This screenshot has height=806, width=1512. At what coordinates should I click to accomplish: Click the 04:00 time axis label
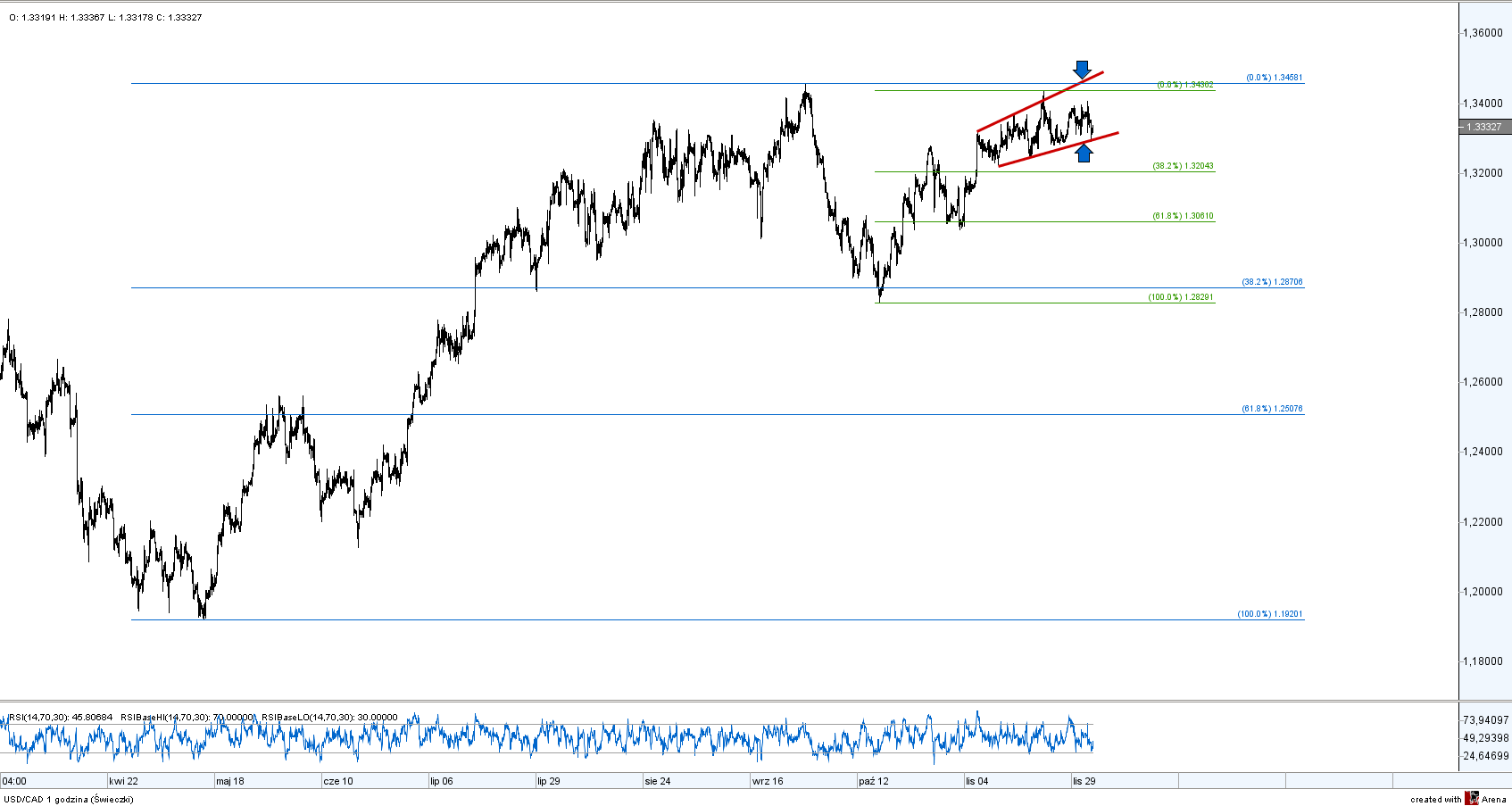point(15,781)
